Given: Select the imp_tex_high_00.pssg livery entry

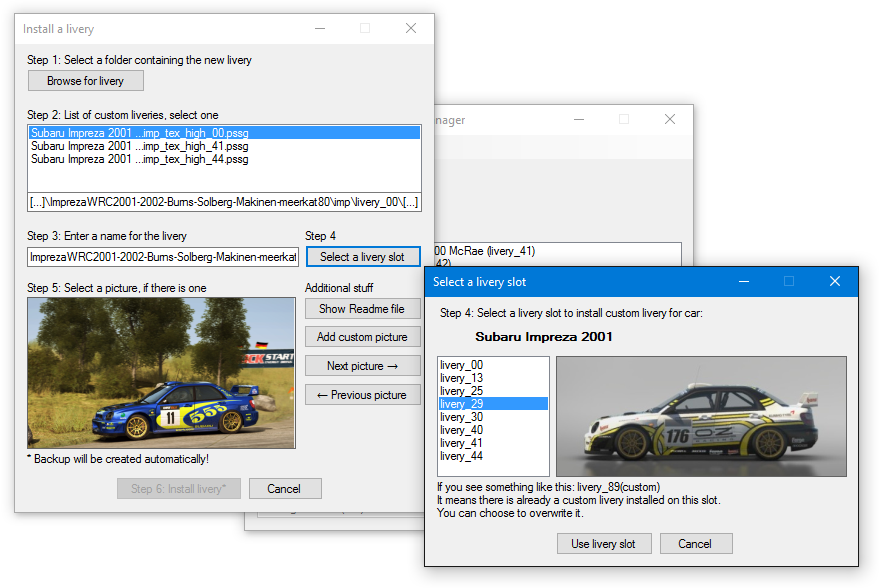Looking at the screenshot, I should coord(224,133).
